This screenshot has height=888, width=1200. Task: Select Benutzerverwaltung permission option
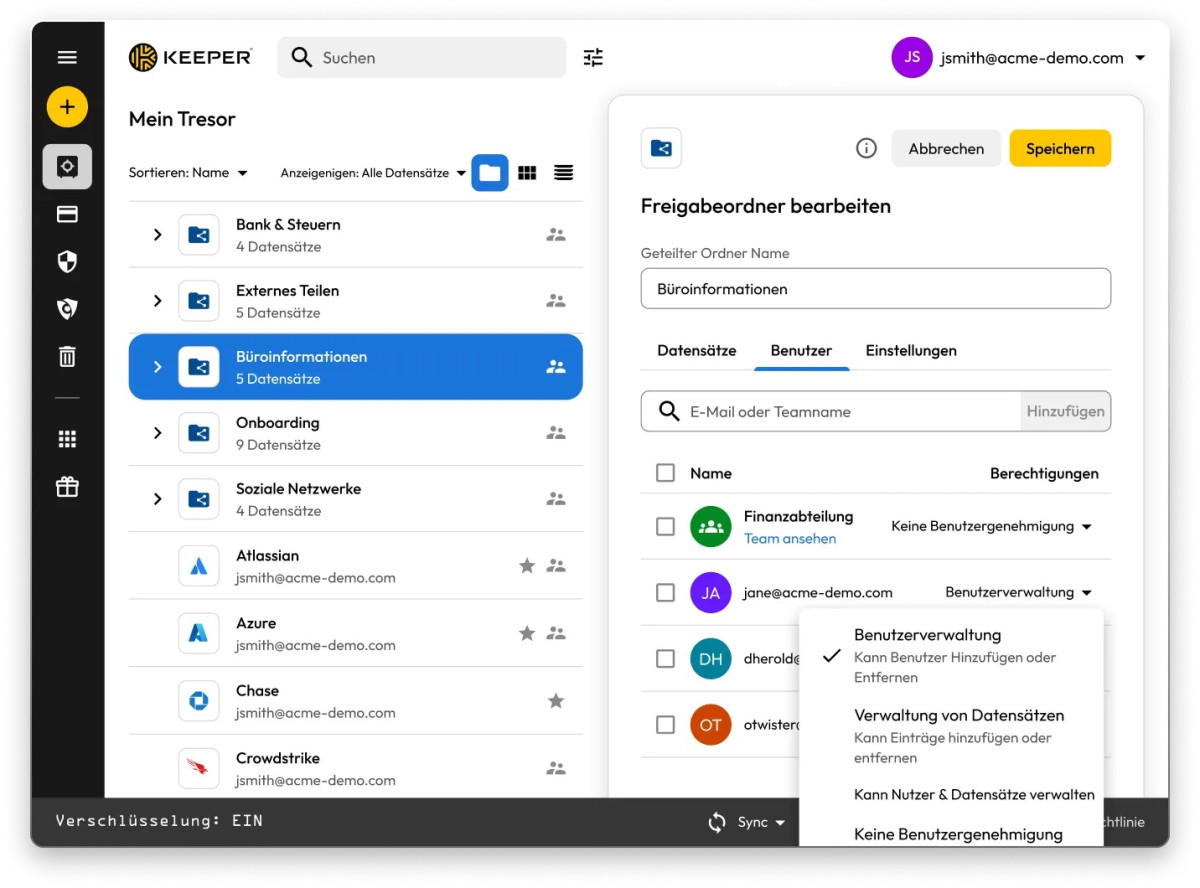click(951, 655)
